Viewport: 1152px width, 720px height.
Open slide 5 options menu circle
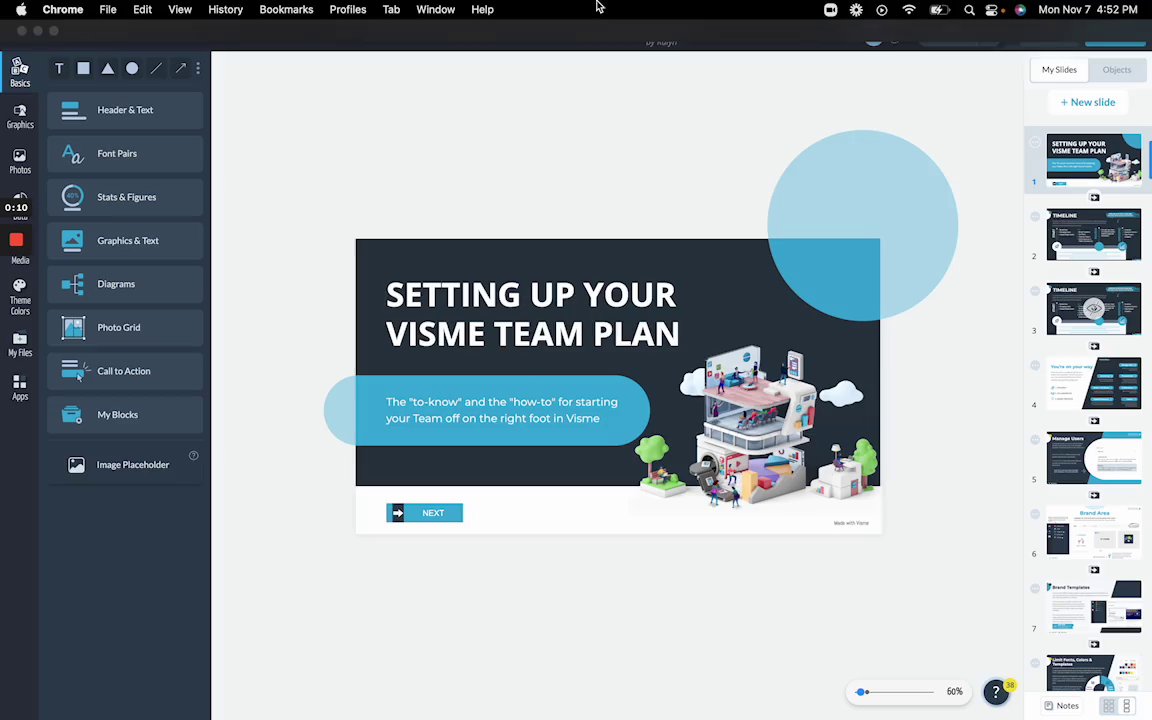pyautogui.click(x=1035, y=439)
